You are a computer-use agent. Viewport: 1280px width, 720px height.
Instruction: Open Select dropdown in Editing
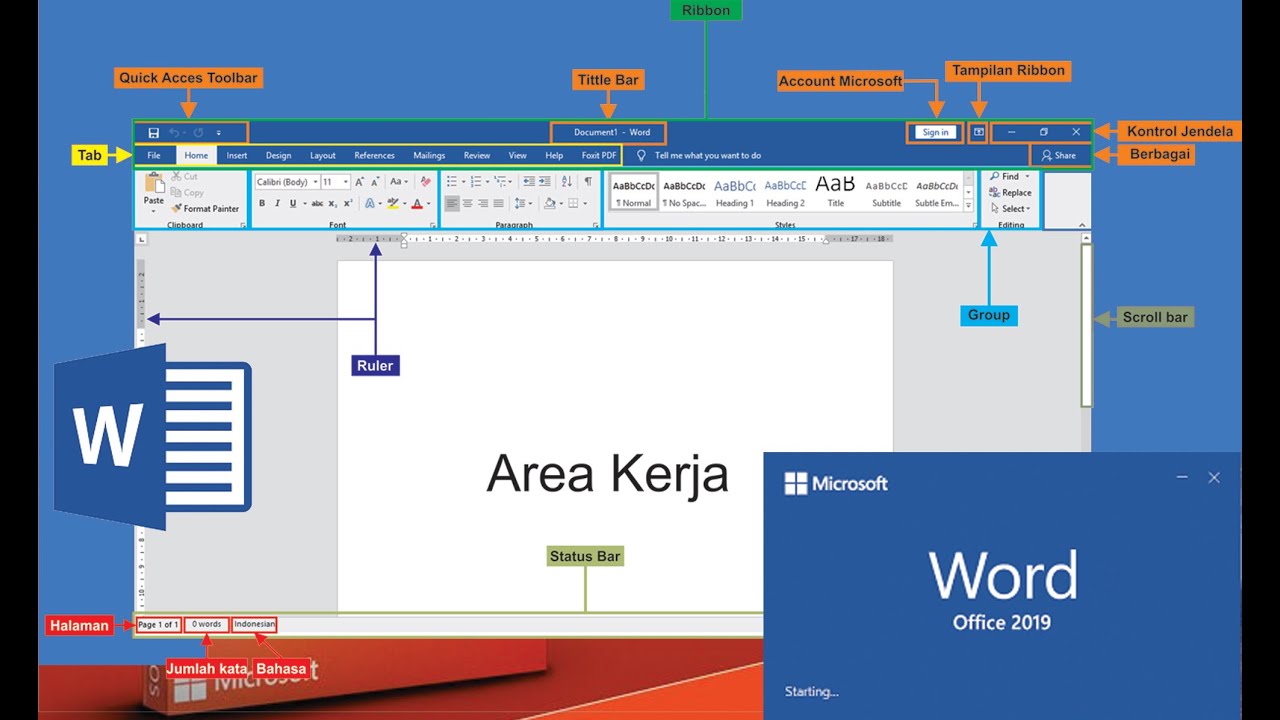tap(1011, 209)
